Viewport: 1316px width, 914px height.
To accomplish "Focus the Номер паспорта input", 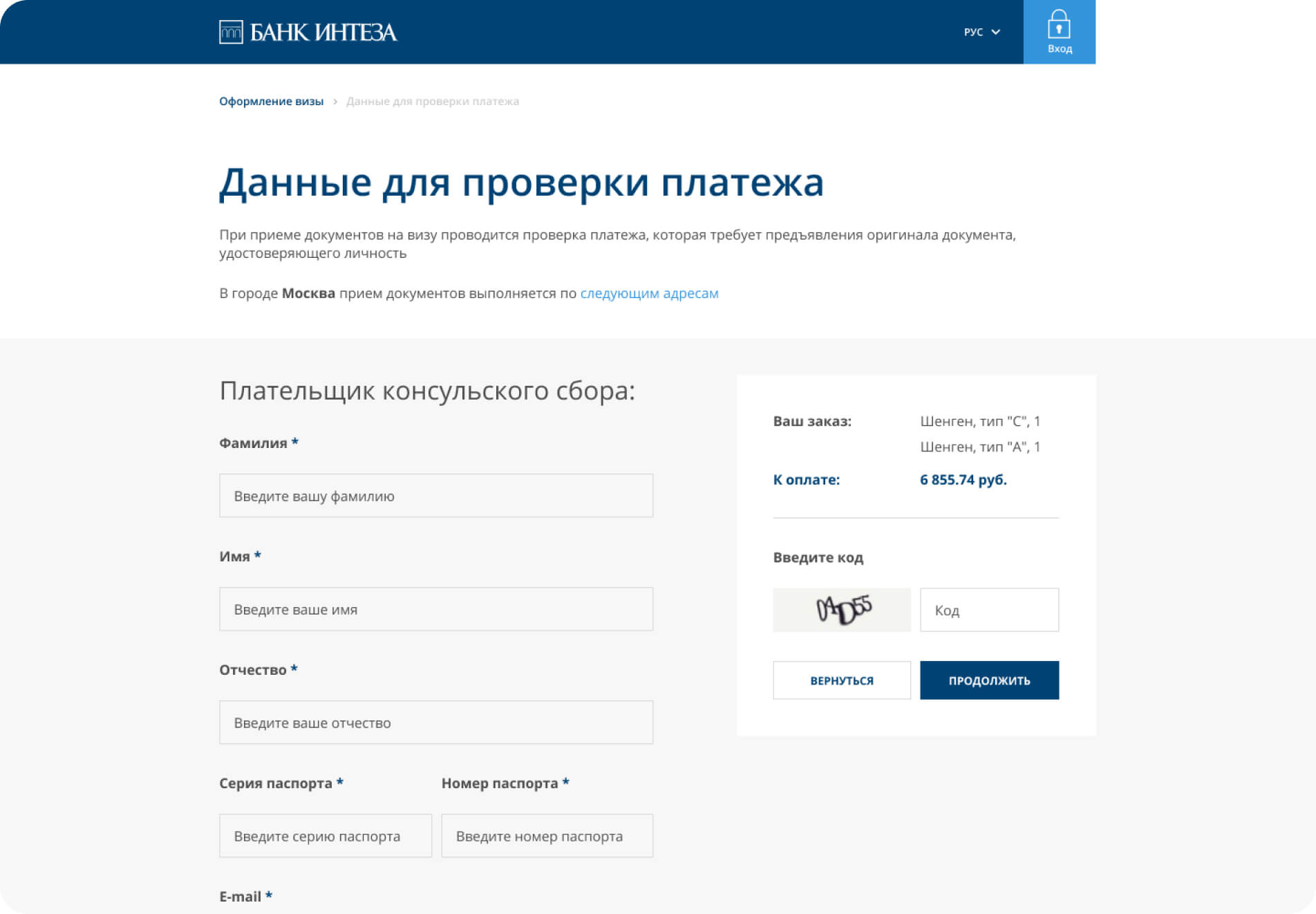I will [547, 836].
